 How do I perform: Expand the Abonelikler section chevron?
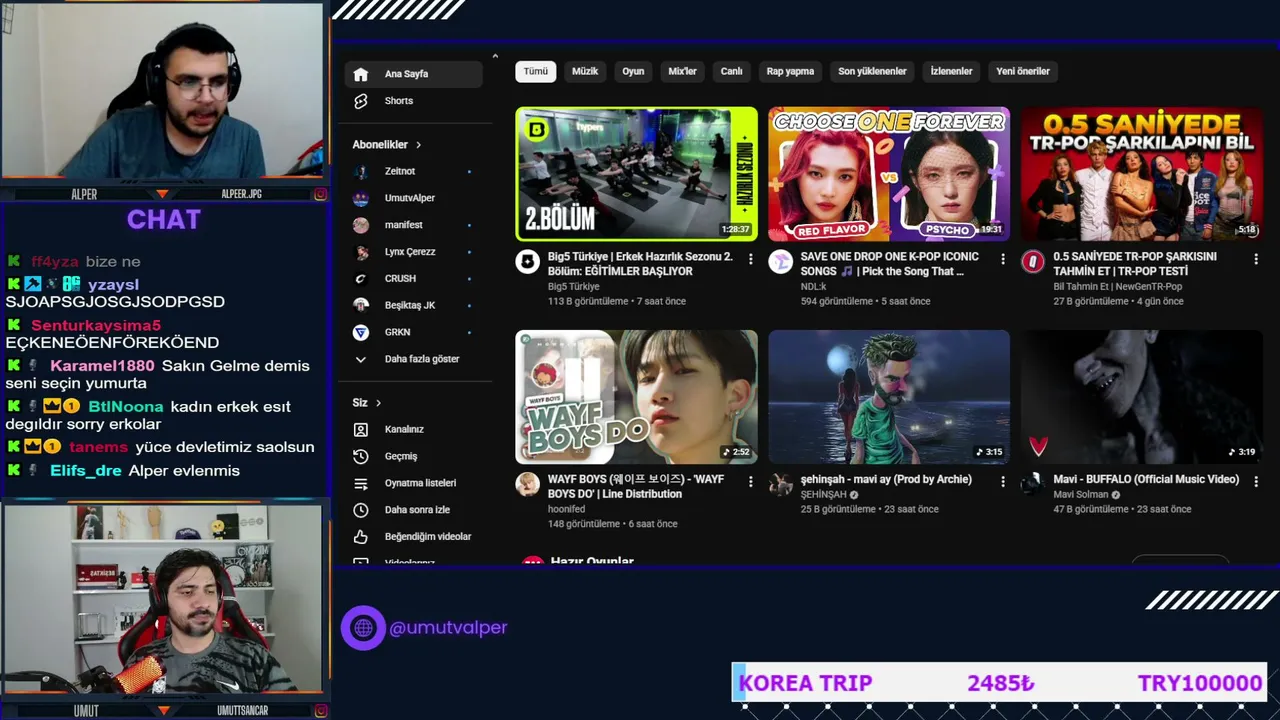pos(418,145)
